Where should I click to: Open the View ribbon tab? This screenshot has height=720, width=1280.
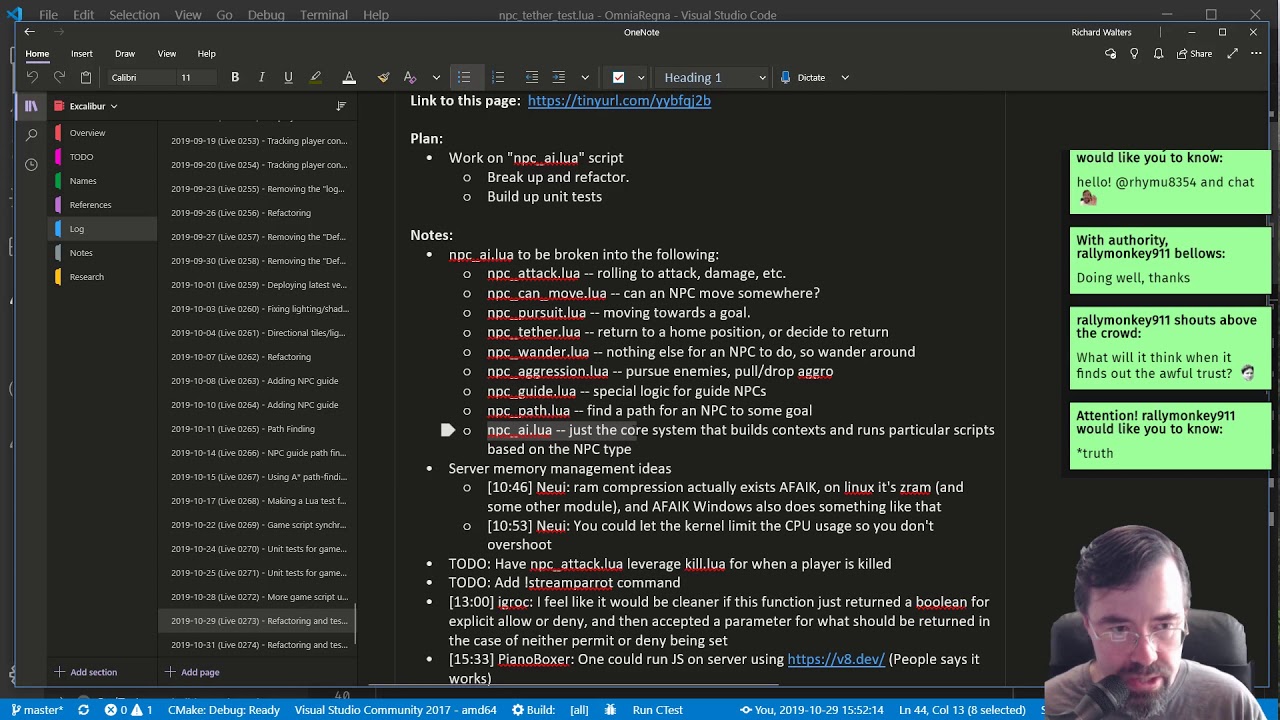click(x=167, y=53)
